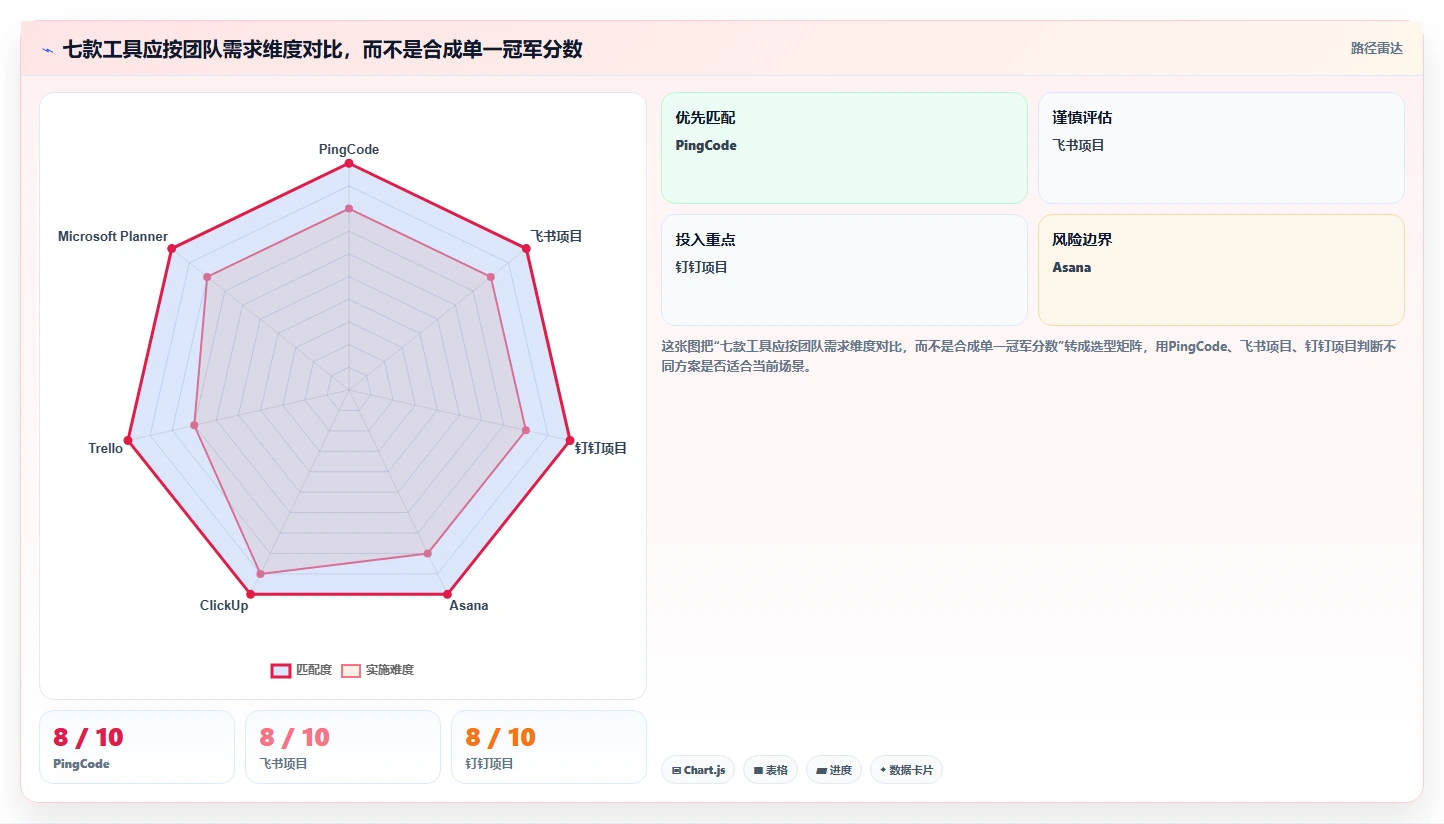Click the 路径雷达 label in the header
This screenshot has width=1444, height=824.
point(1377,48)
